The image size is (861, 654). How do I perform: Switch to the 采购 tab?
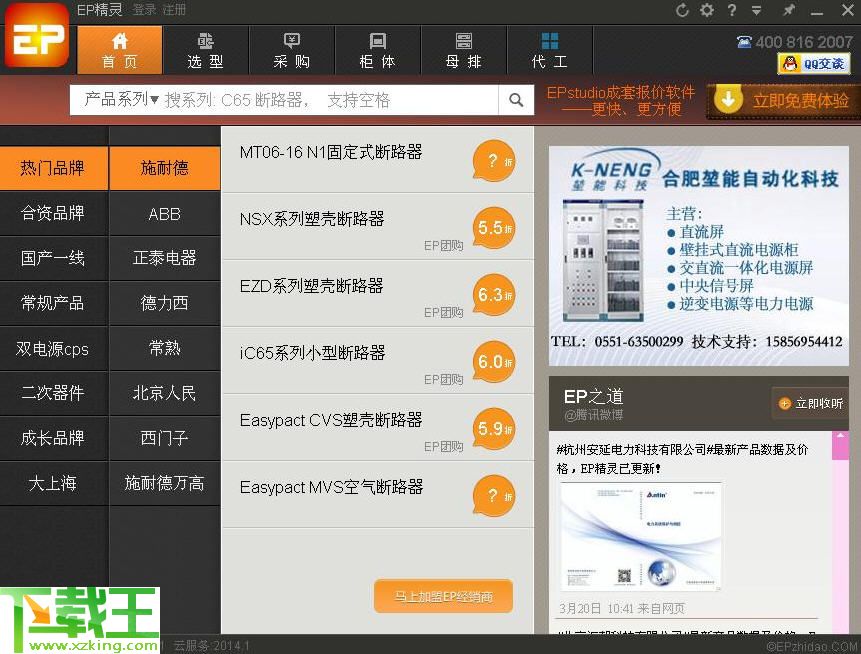click(x=292, y=50)
